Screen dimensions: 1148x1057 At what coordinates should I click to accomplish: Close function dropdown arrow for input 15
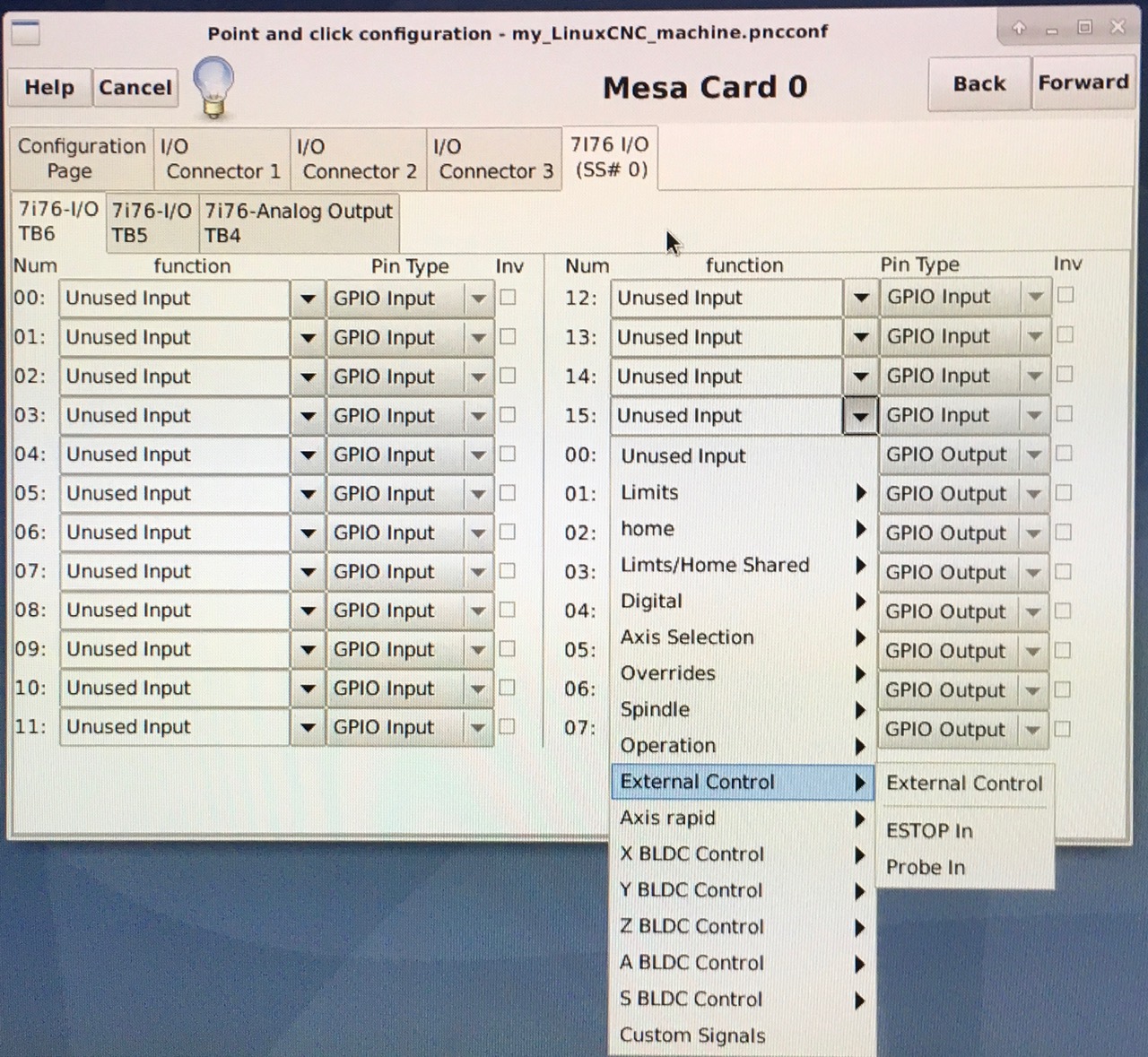[860, 416]
